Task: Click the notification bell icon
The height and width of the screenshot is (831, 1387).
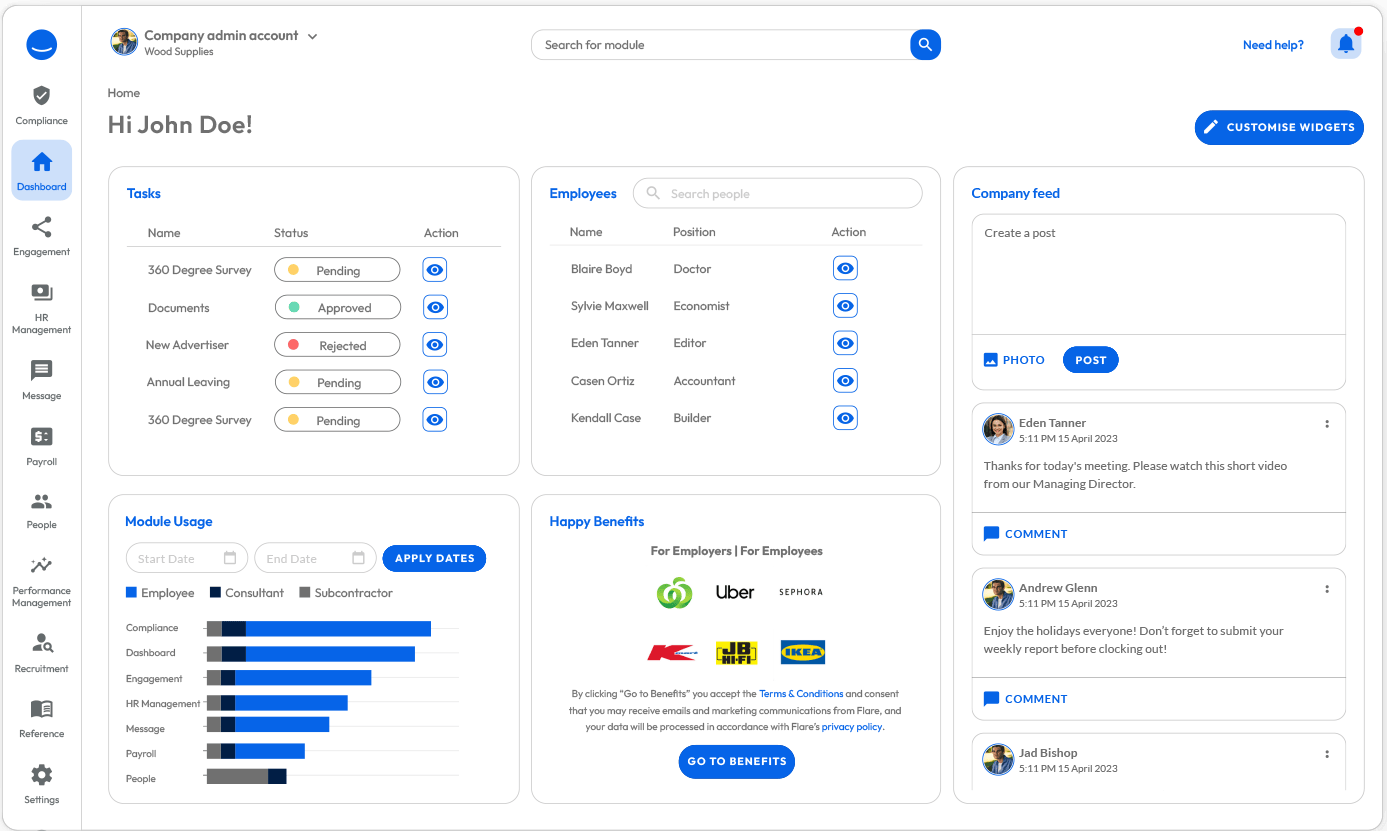Action: point(1345,43)
